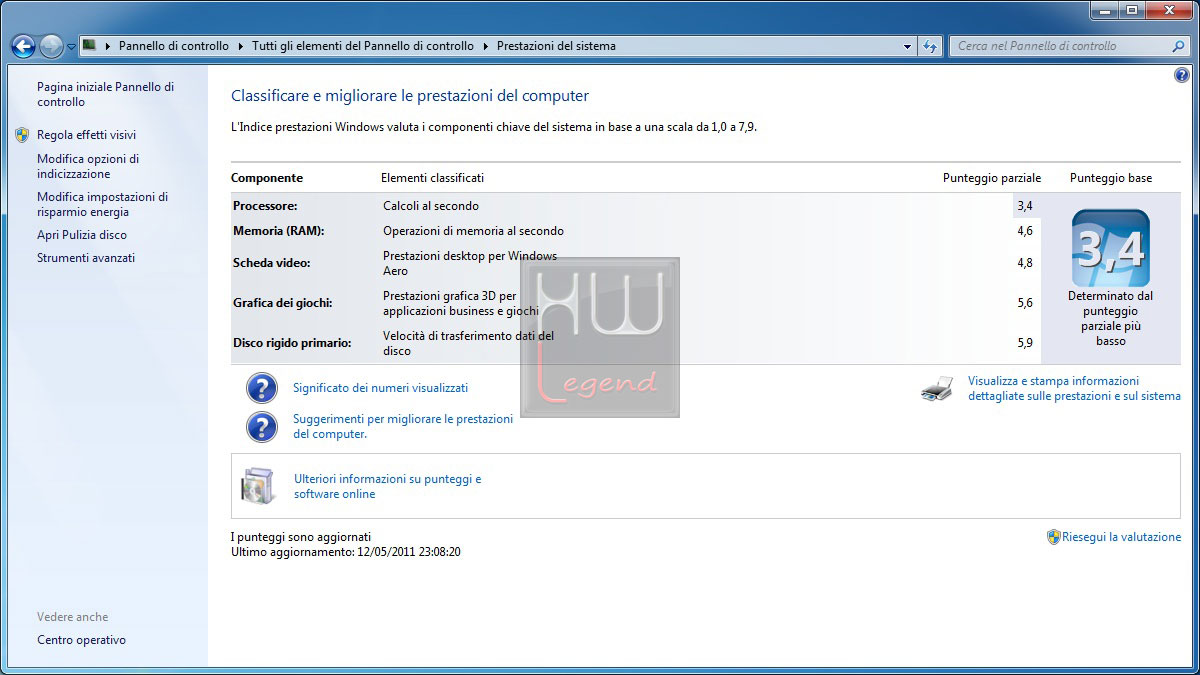Click 'Classificare e migliorare le prestazioni del computer' heading

[x=410, y=96]
